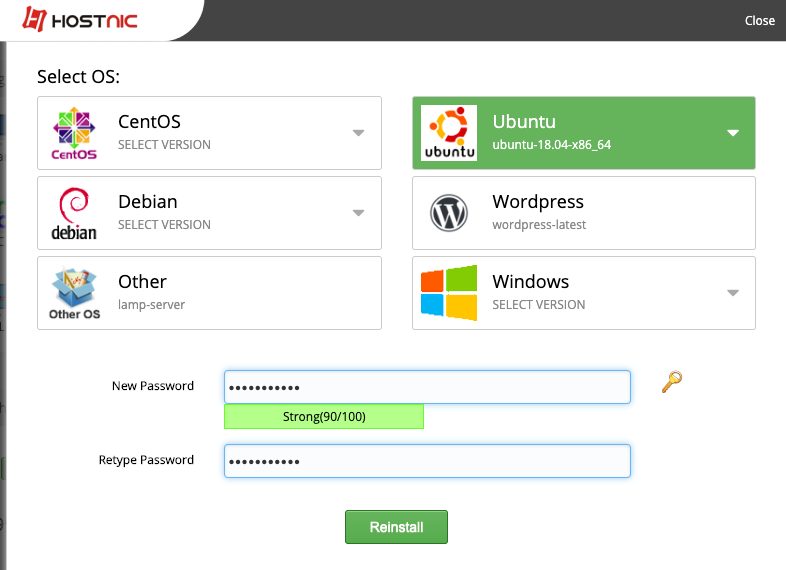The height and width of the screenshot is (570, 786).
Task: Click the Other OS box icon
Action: [74, 293]
